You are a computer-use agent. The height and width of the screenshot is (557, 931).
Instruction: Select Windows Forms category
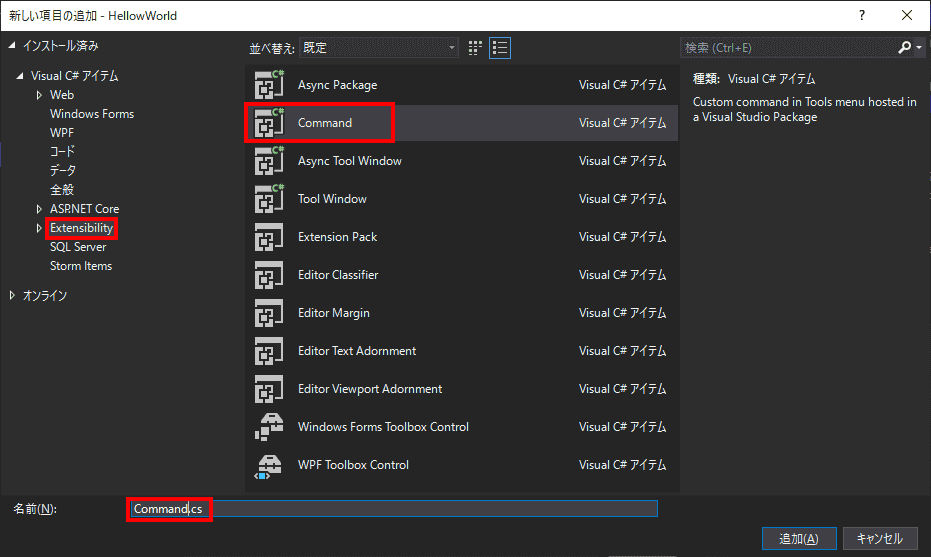[x=92, y=114]
